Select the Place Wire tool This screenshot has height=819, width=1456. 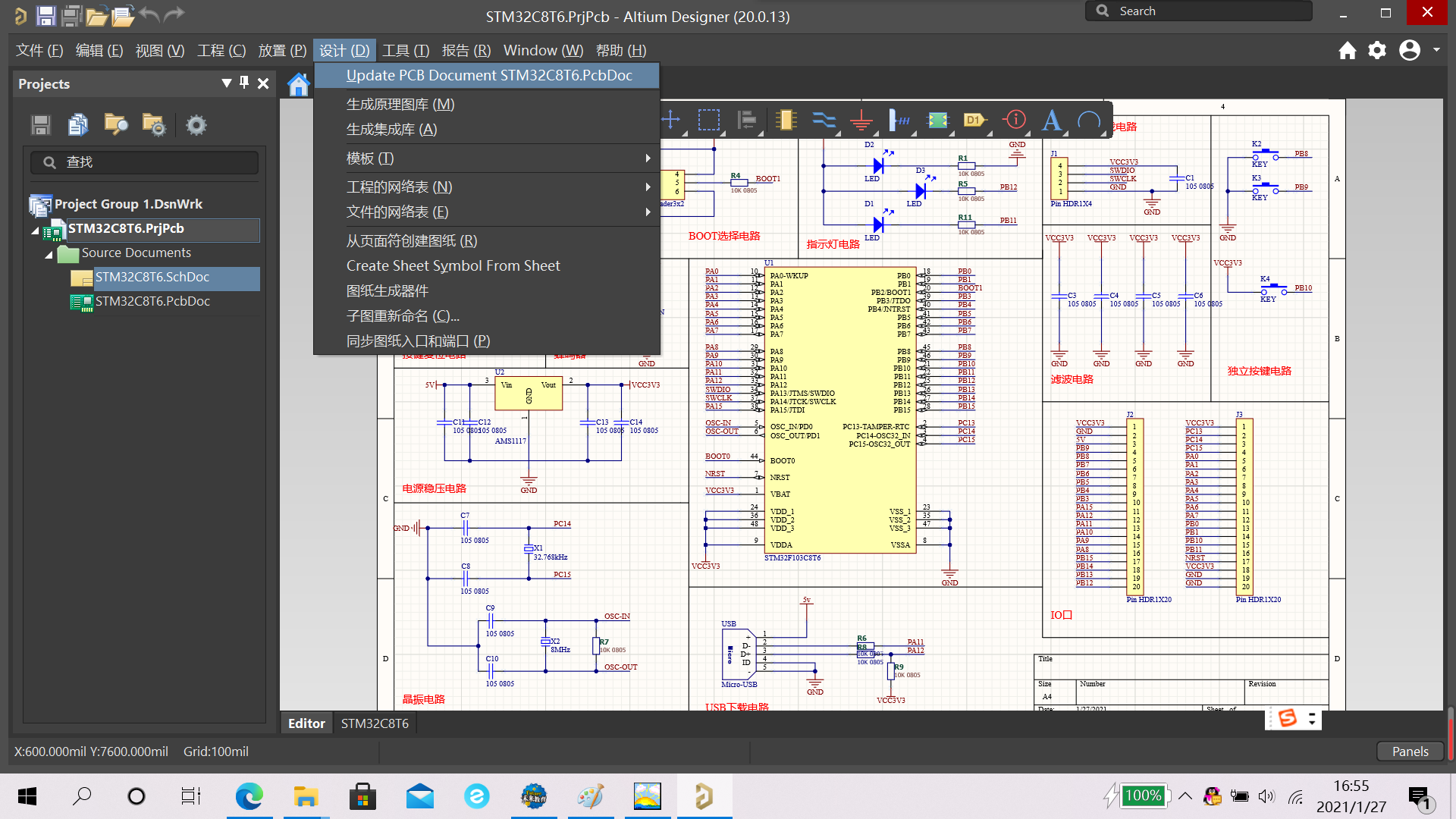[824, 120]
